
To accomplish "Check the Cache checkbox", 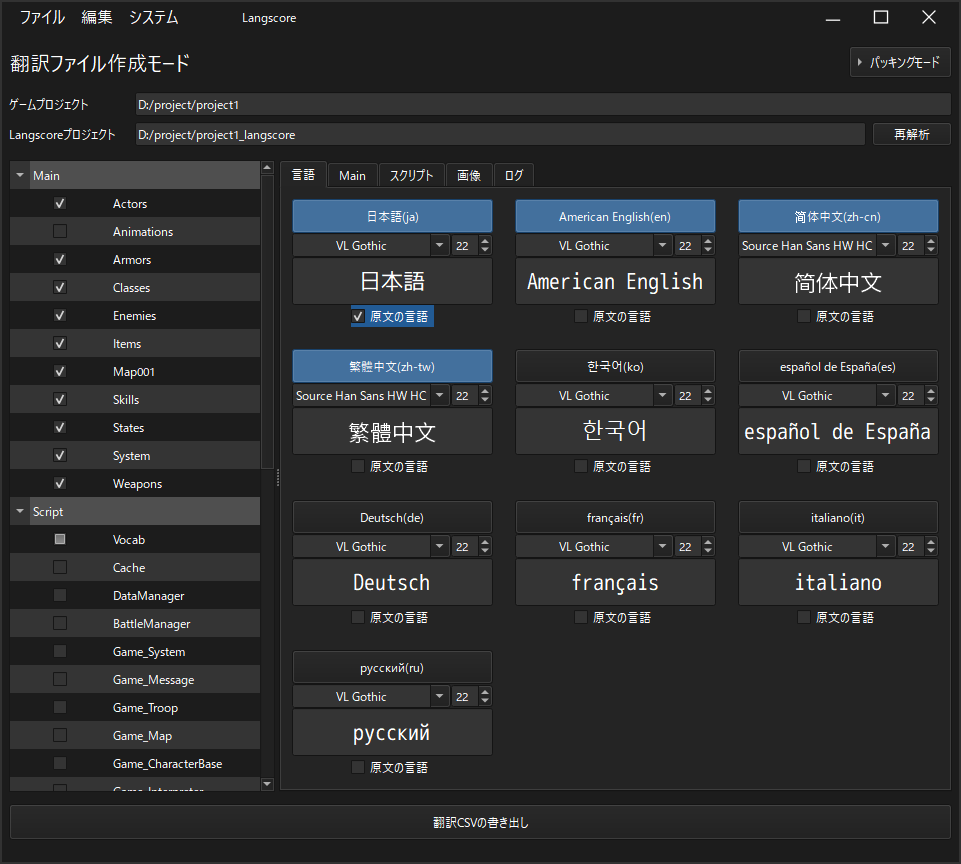I will coord(60,567).
